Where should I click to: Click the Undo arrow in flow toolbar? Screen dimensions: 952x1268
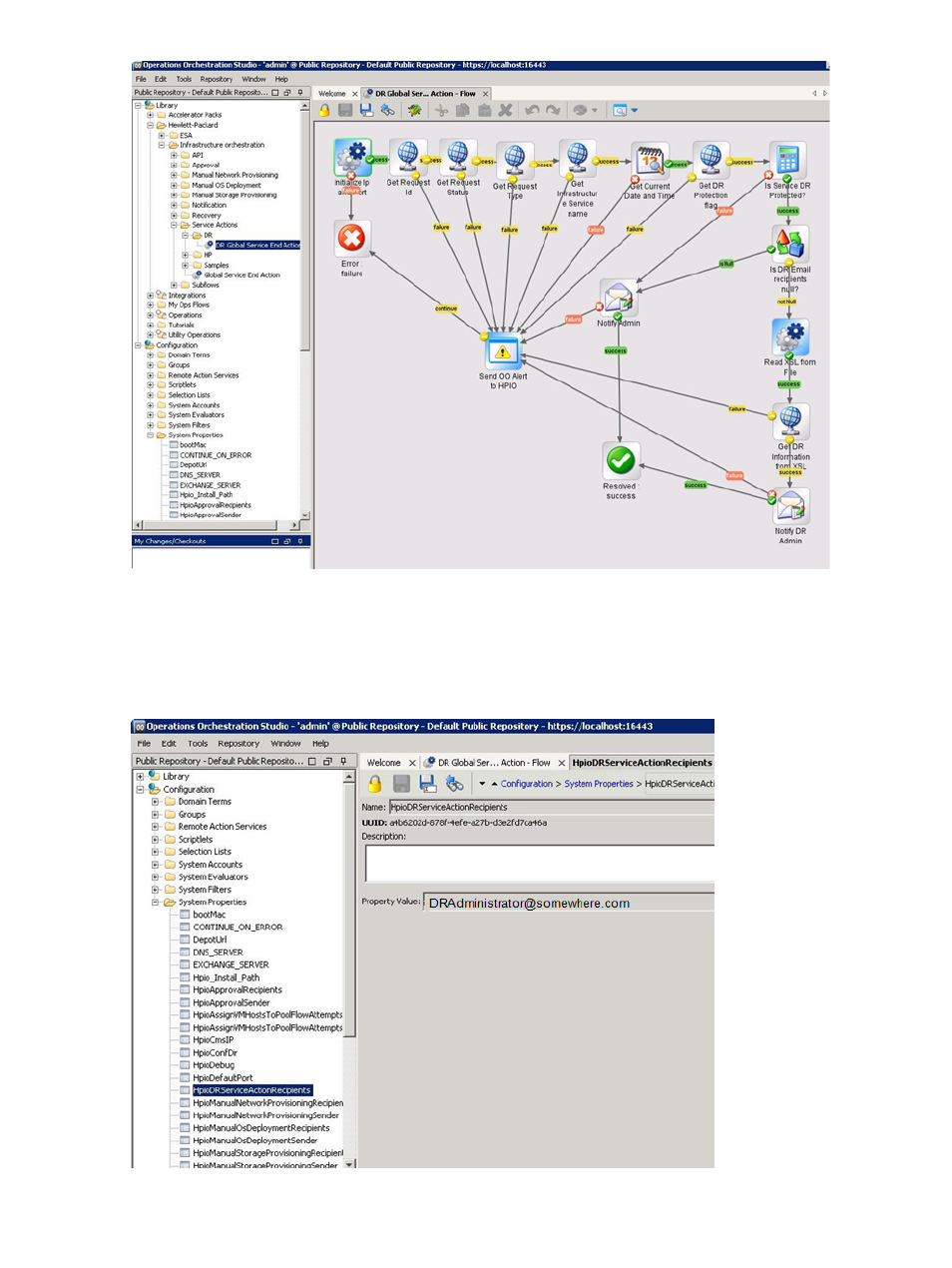tap(532, 111)
